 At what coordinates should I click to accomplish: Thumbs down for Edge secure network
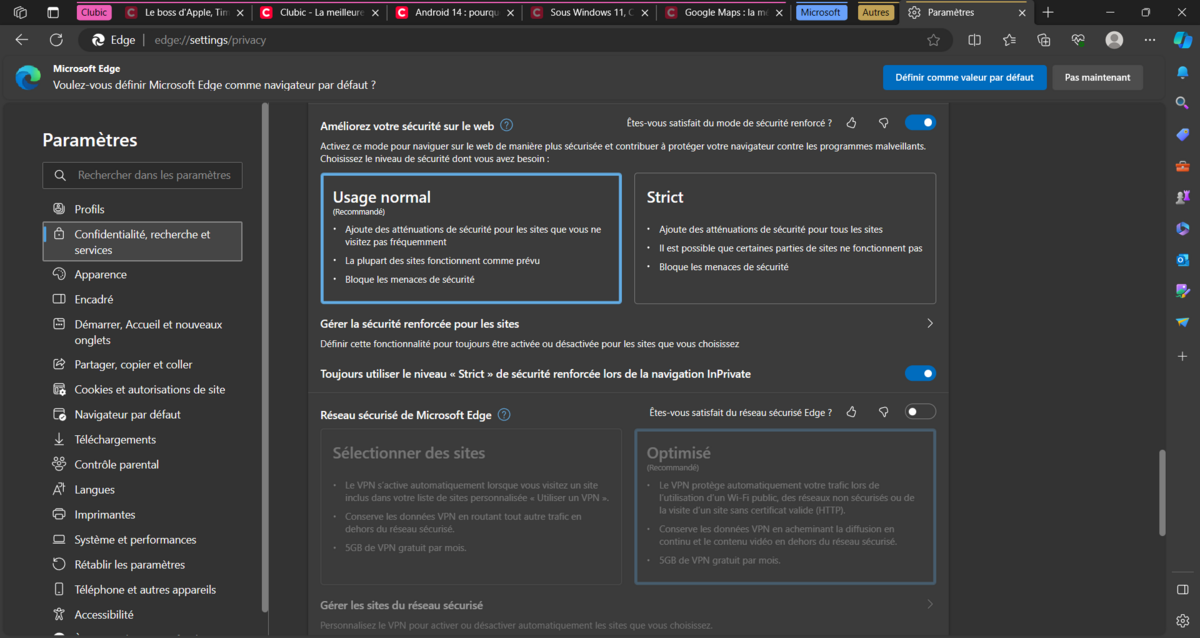click(884, 412)
